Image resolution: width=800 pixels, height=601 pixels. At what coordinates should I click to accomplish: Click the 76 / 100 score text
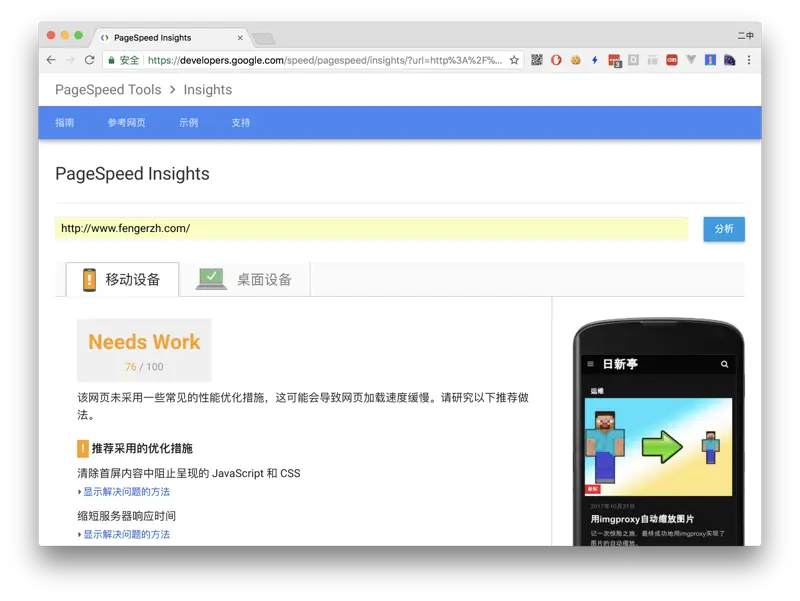[144, 367]
